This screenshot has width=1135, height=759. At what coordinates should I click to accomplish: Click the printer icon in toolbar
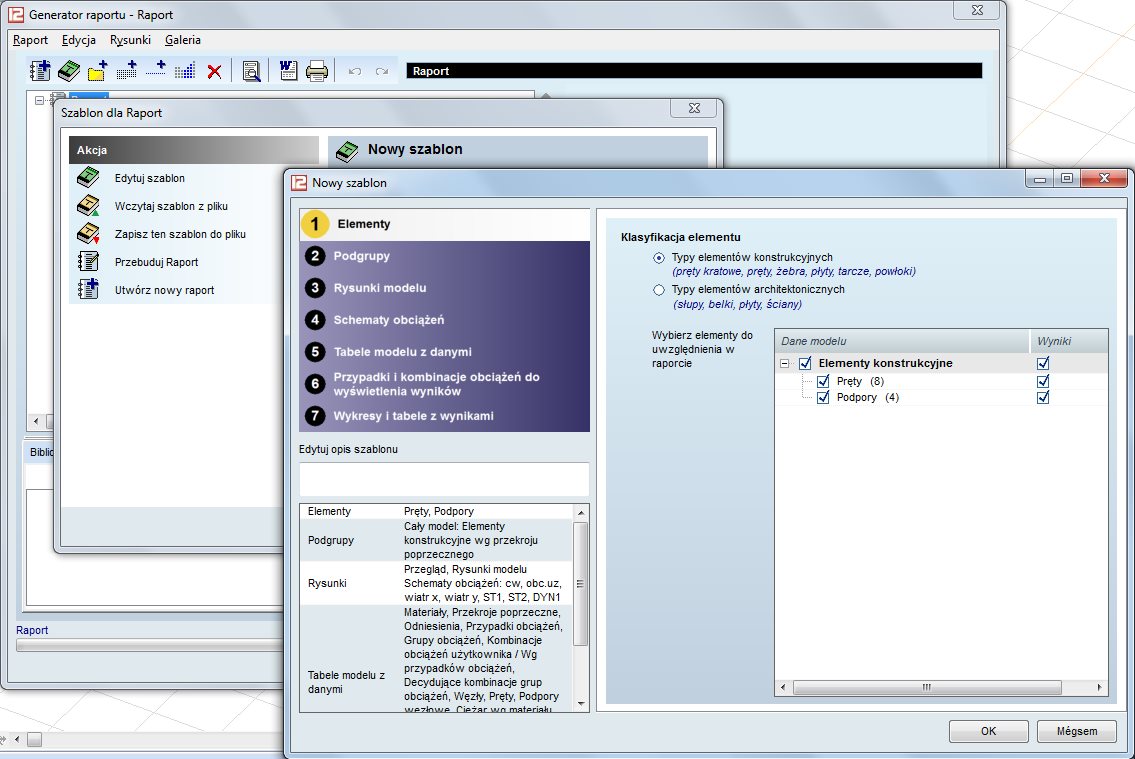click(x=317, y=71)
